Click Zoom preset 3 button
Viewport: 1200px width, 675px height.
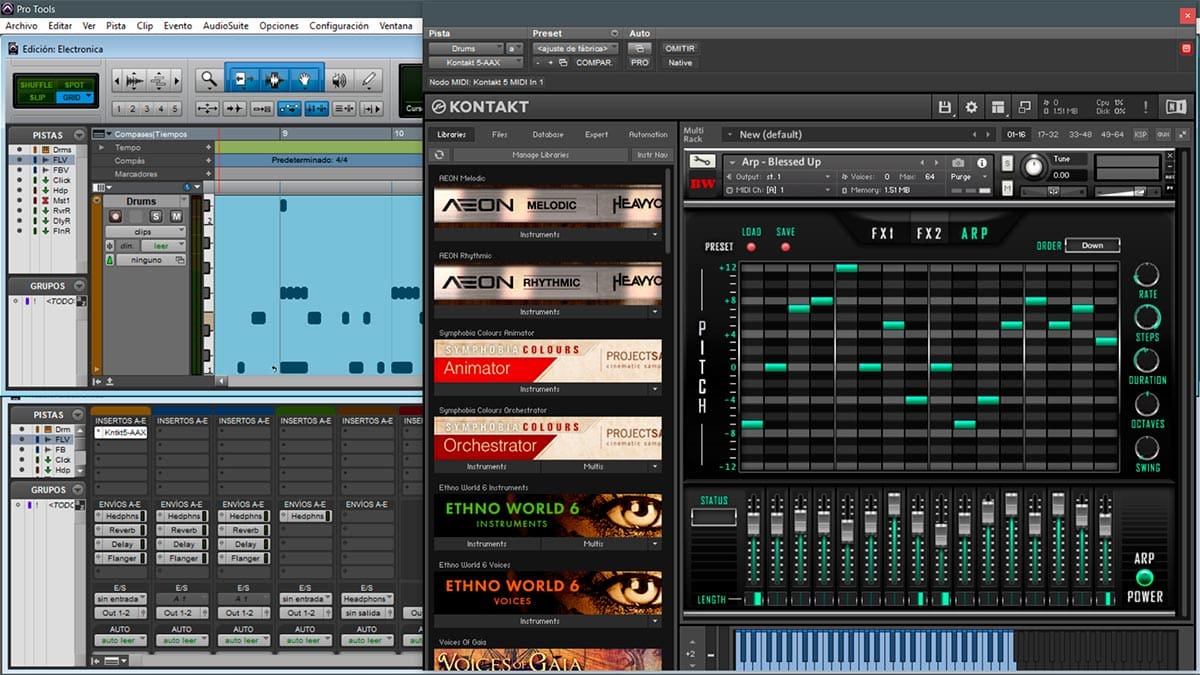point(147,109)
